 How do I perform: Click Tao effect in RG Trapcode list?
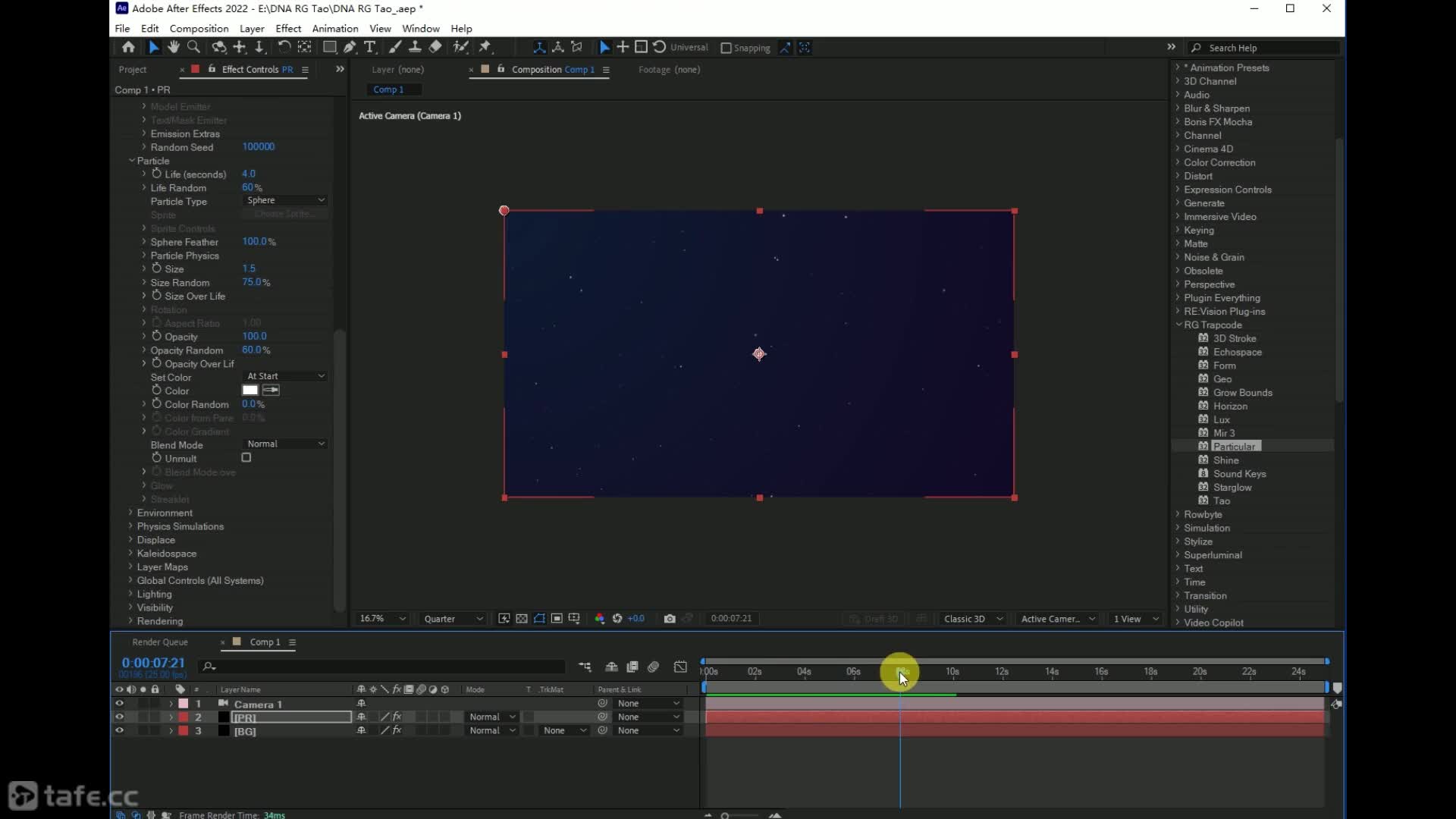pos(1222,500)
